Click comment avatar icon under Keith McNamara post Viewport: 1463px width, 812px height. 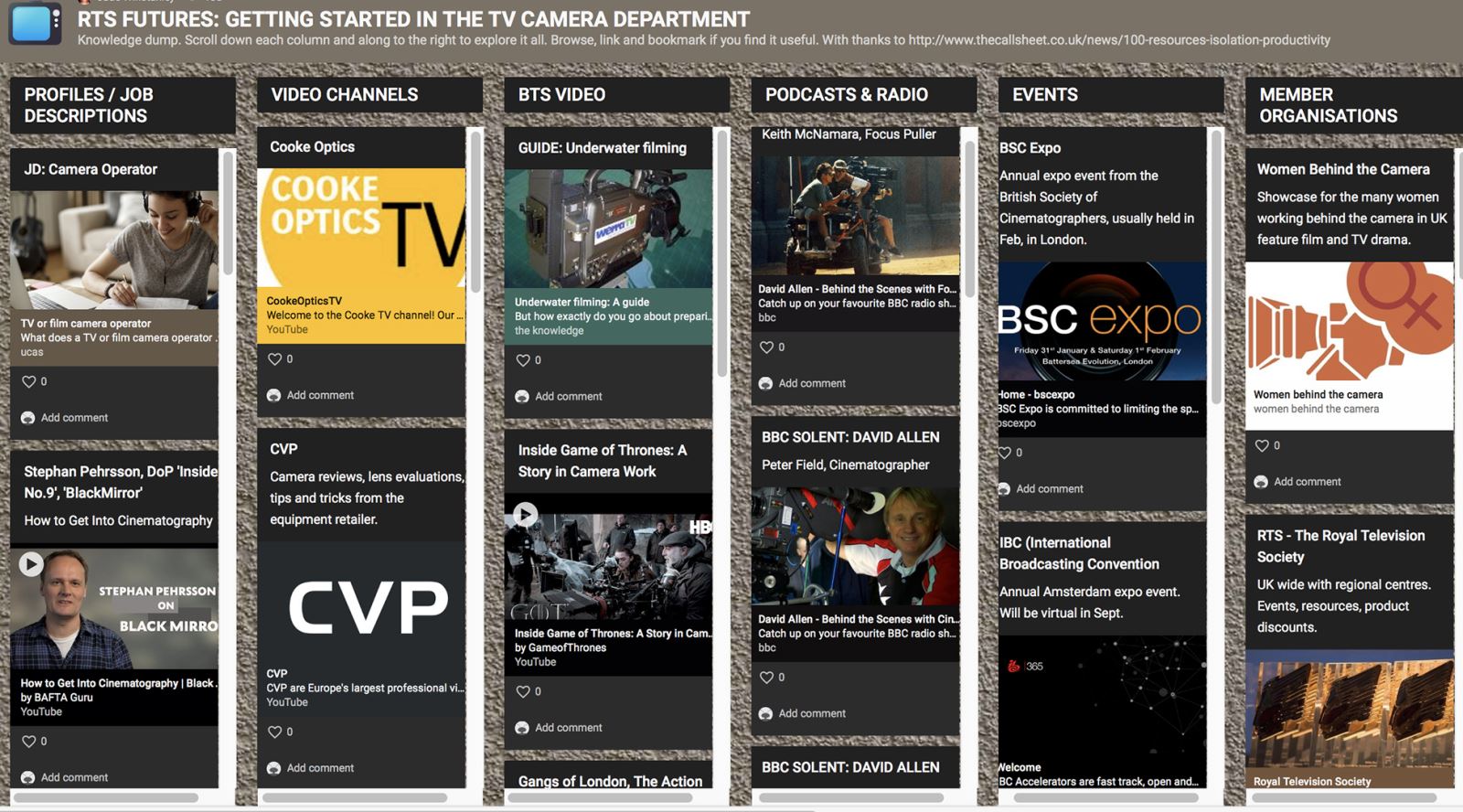(x=765, y=384)
